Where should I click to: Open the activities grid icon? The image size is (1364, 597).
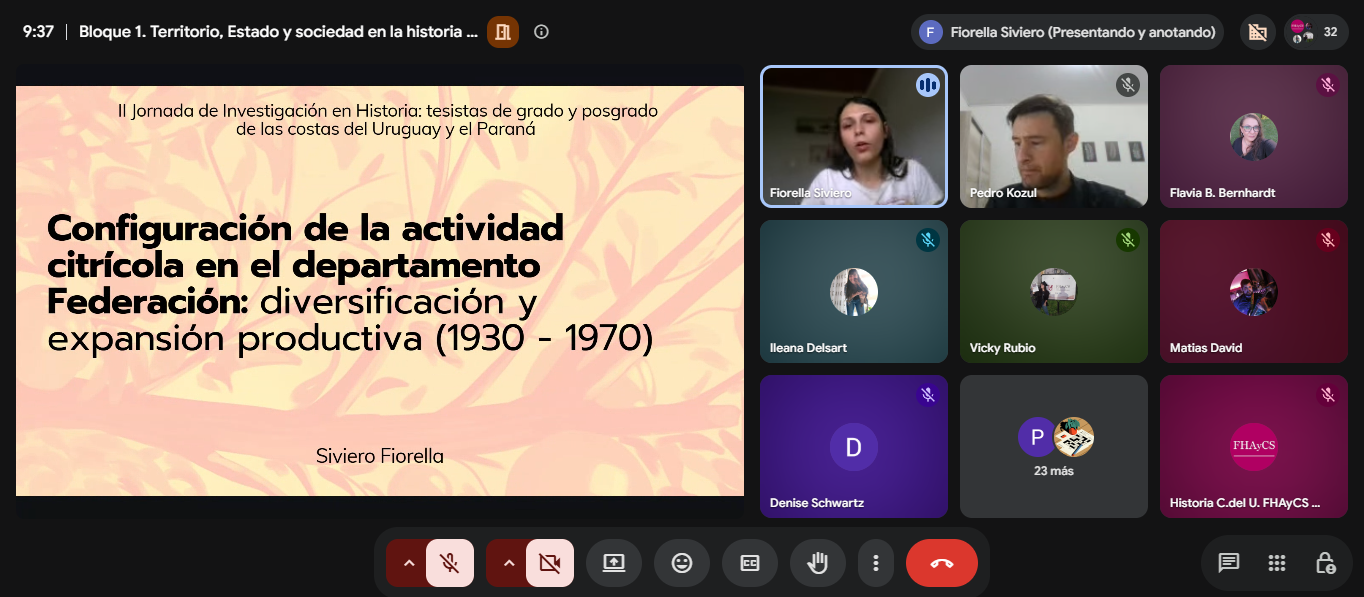1277,563
